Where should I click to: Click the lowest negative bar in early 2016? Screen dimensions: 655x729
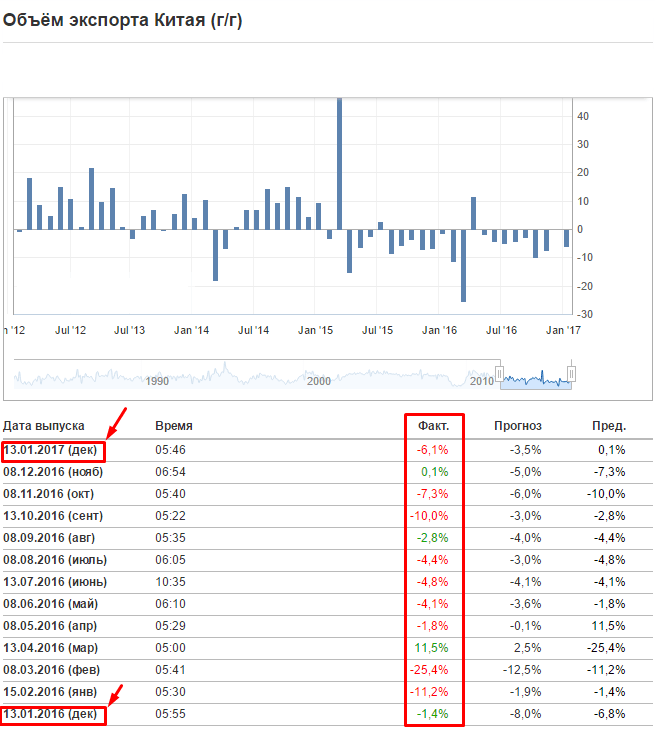463,265
